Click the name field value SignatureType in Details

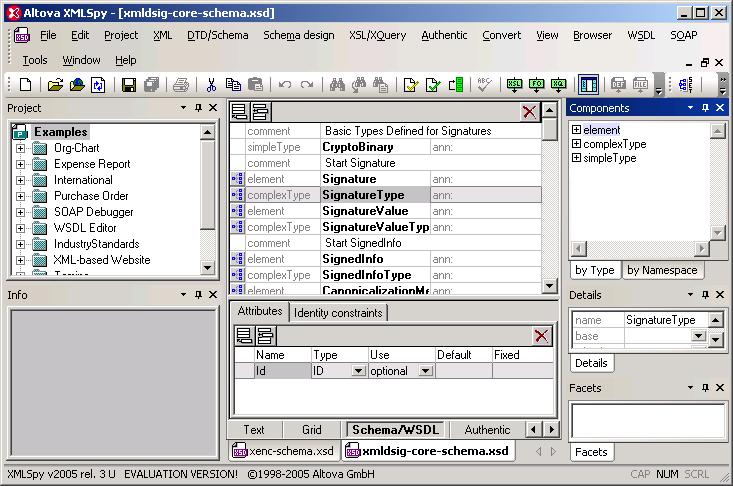pyautogui.click(x=661, y=320)
